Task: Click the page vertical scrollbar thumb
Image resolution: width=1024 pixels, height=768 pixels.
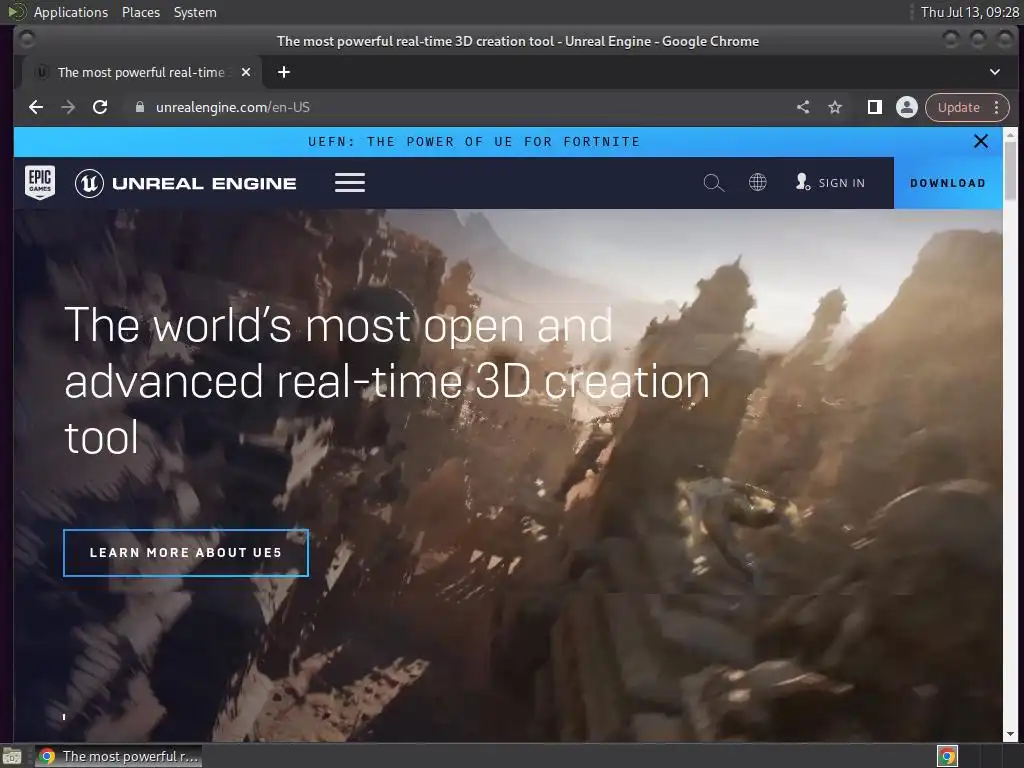Action: 1010,171
